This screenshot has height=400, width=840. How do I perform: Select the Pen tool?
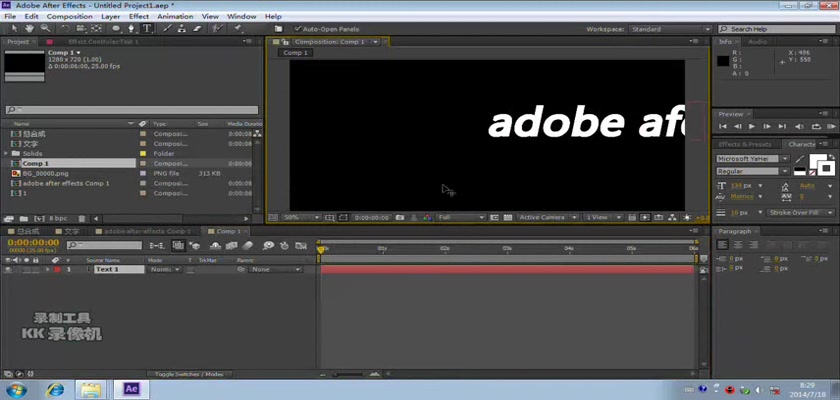click(x=131, y=28)
